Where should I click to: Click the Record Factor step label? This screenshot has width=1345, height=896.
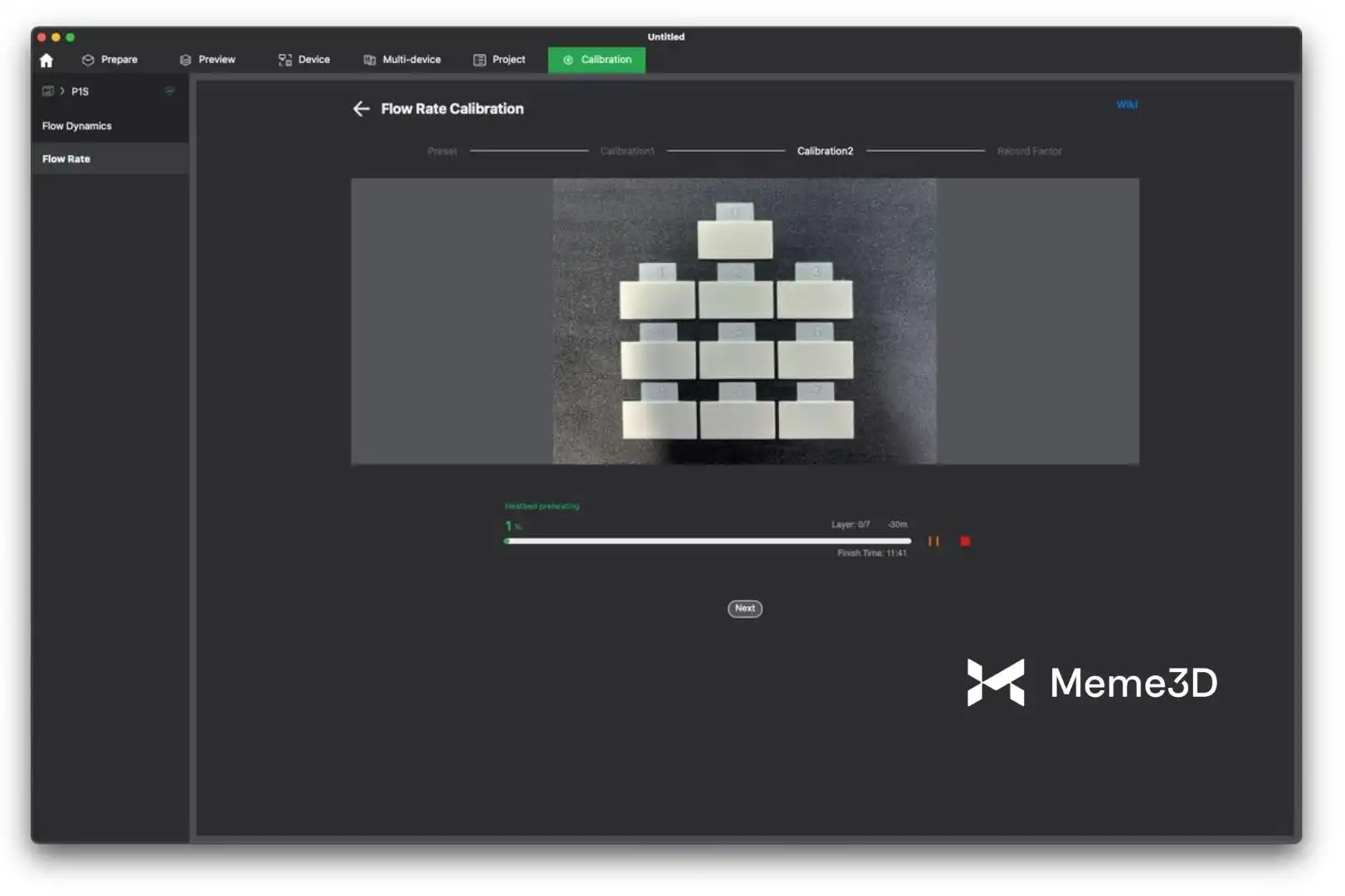coord(1029,151)
